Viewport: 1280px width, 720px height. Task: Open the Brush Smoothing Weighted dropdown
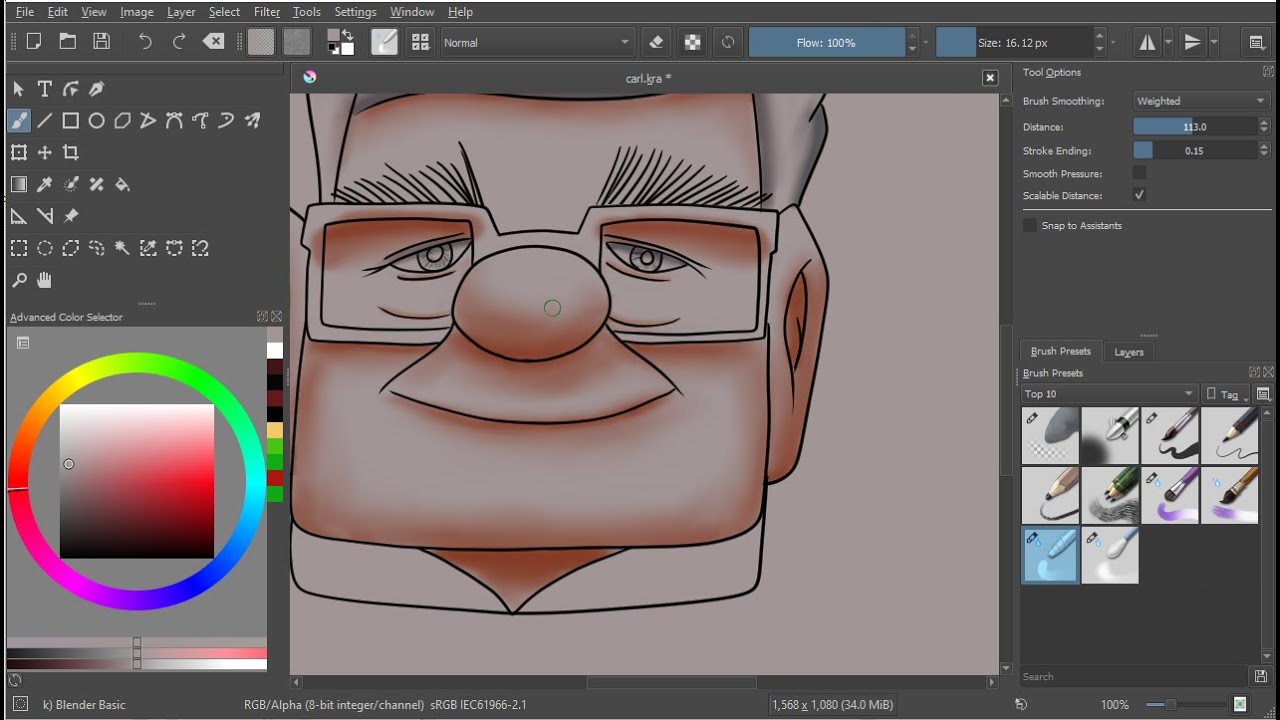point(1201,101)
